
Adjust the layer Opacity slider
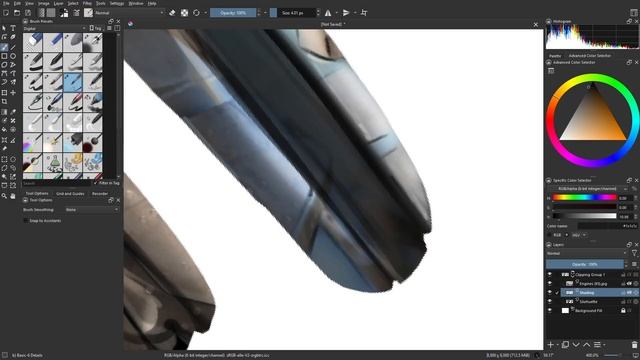click(585, 264)
